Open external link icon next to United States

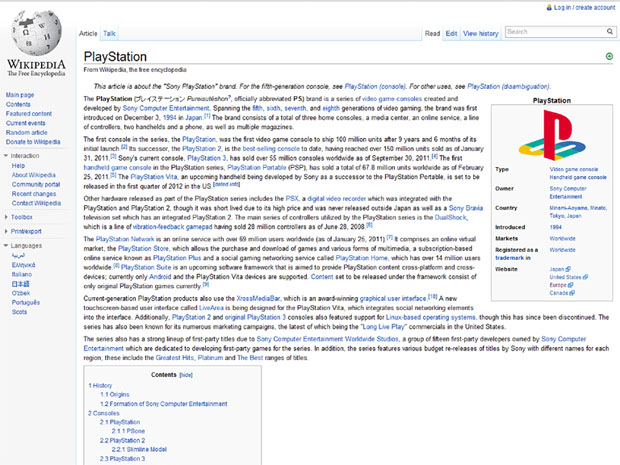[x=586, y=277]
